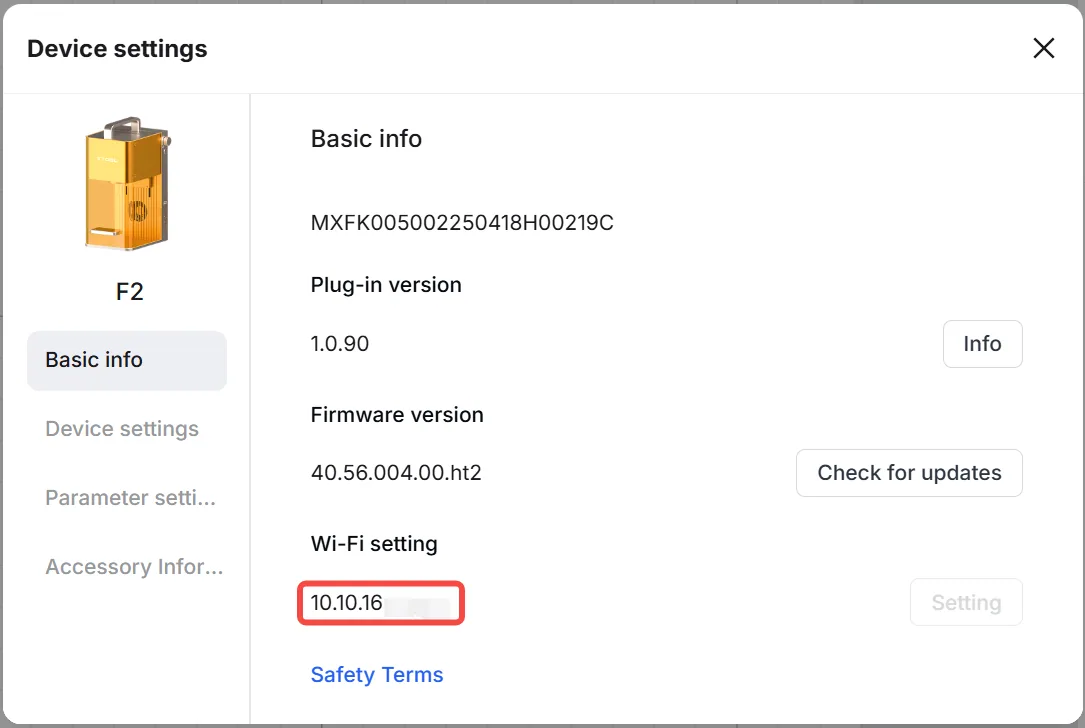Click Check for updates button
1085x728 pixels.
tap(909, 473)
